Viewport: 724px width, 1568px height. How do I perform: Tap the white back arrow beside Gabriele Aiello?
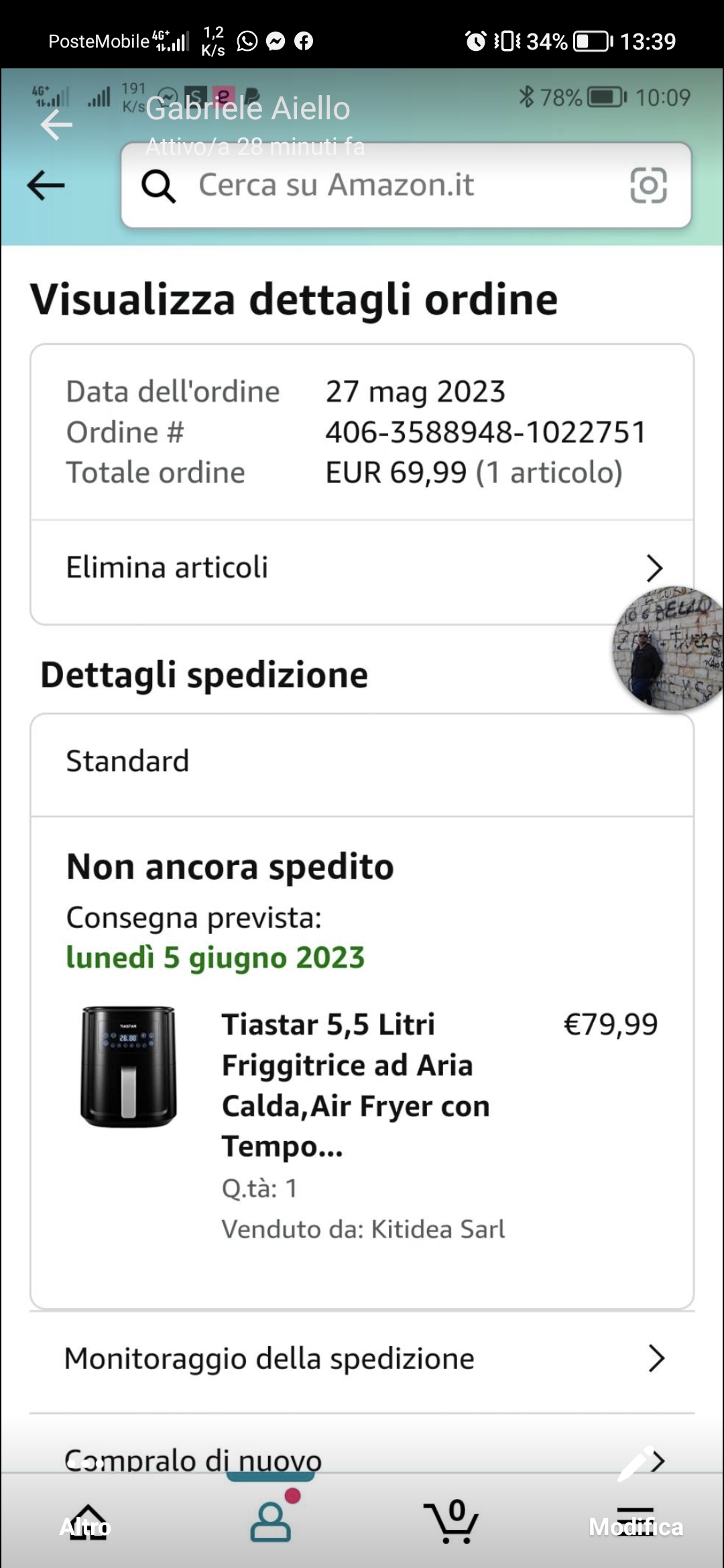coord(56,125)
